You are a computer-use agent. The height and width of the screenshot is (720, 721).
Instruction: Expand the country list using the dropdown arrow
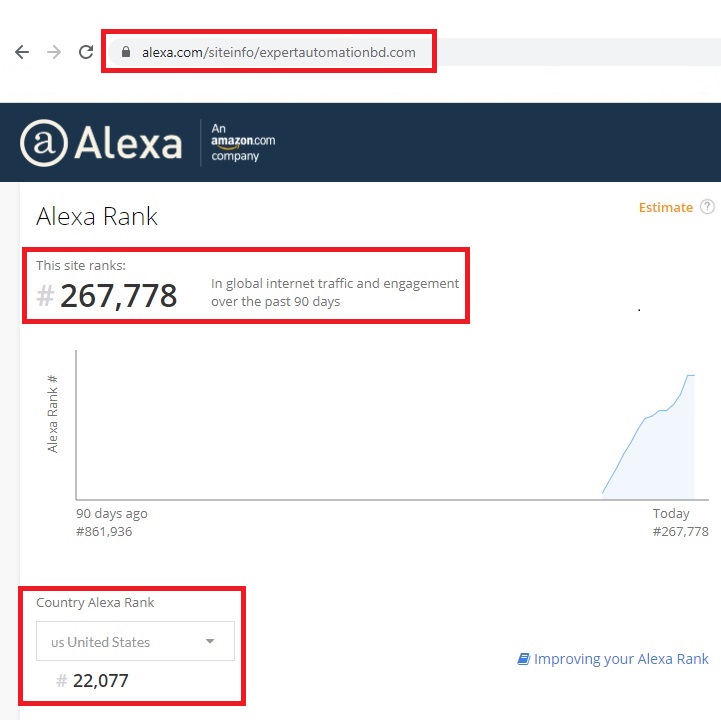[x=210, y=641]
